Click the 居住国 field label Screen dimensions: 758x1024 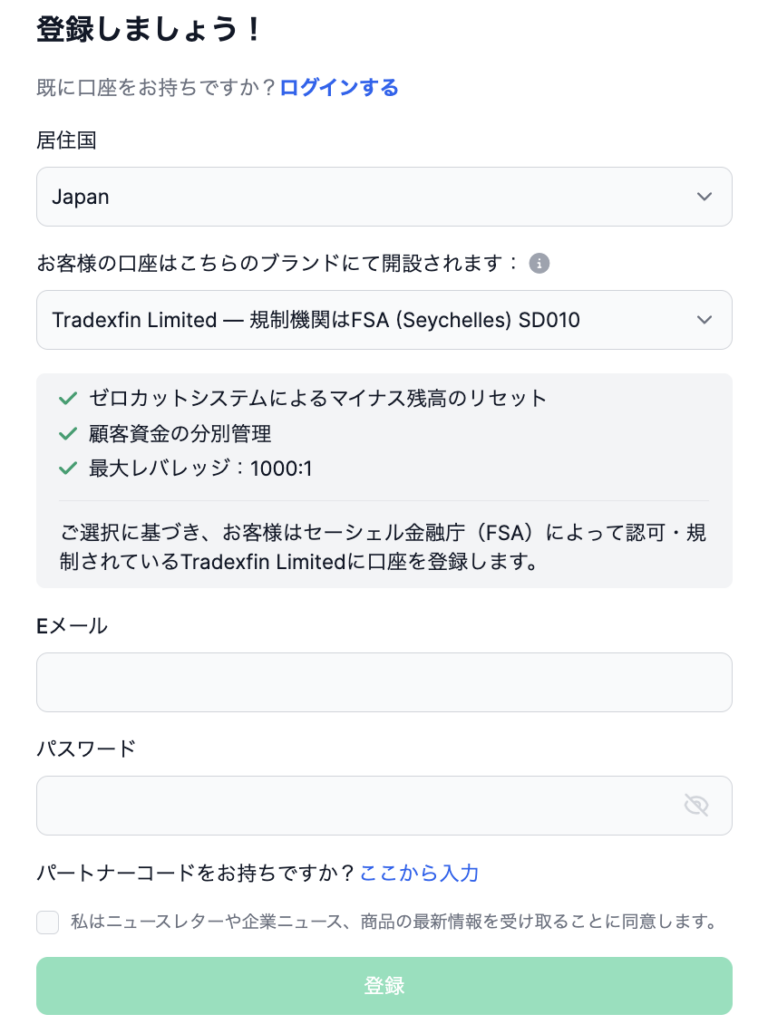pyautogui.click(x=66, y=141)
